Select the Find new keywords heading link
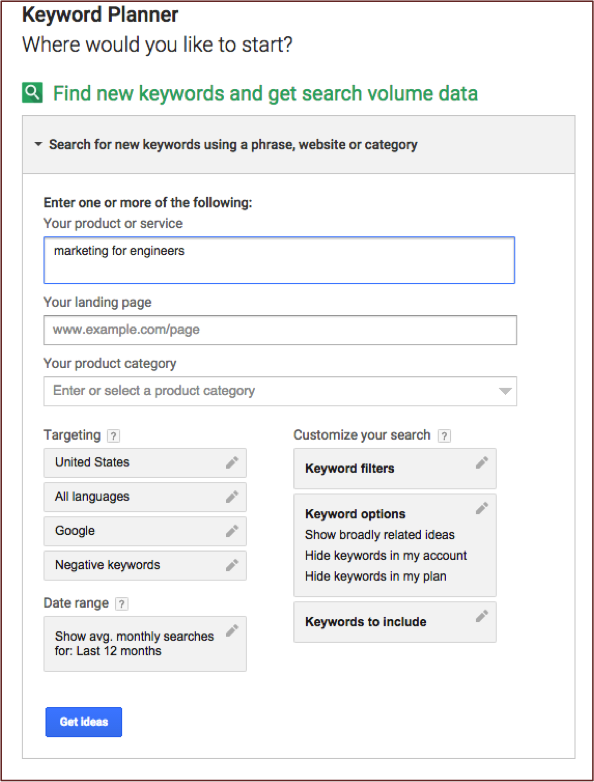Viewport: 594px width, 782px height. coord(265,93)
